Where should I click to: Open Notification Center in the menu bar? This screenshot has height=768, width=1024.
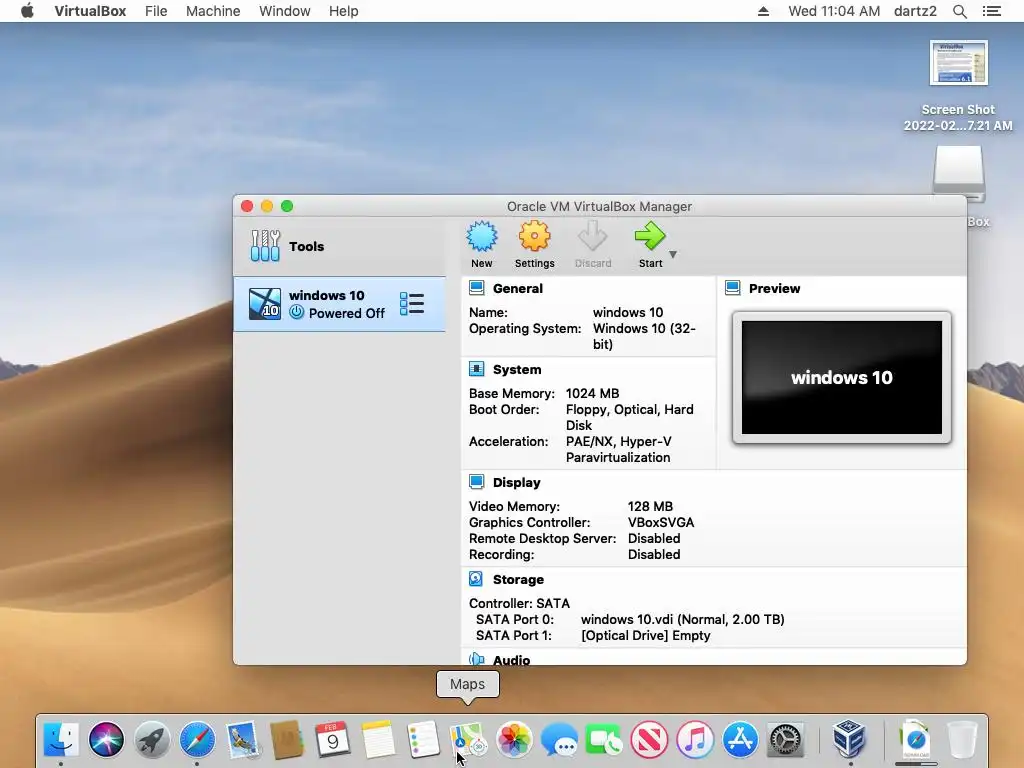[x=991, y=11]
